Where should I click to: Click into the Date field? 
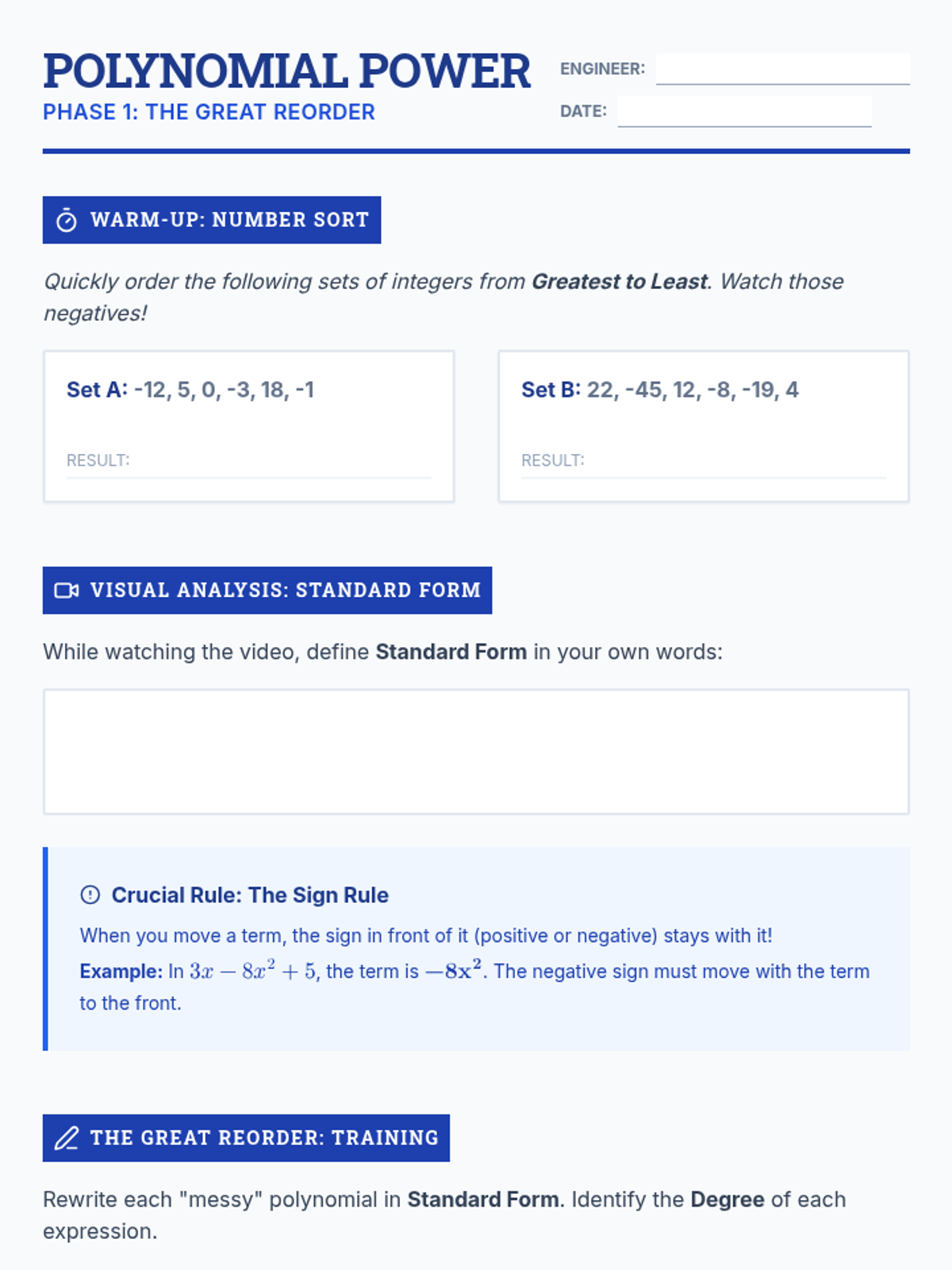(744, 111)
